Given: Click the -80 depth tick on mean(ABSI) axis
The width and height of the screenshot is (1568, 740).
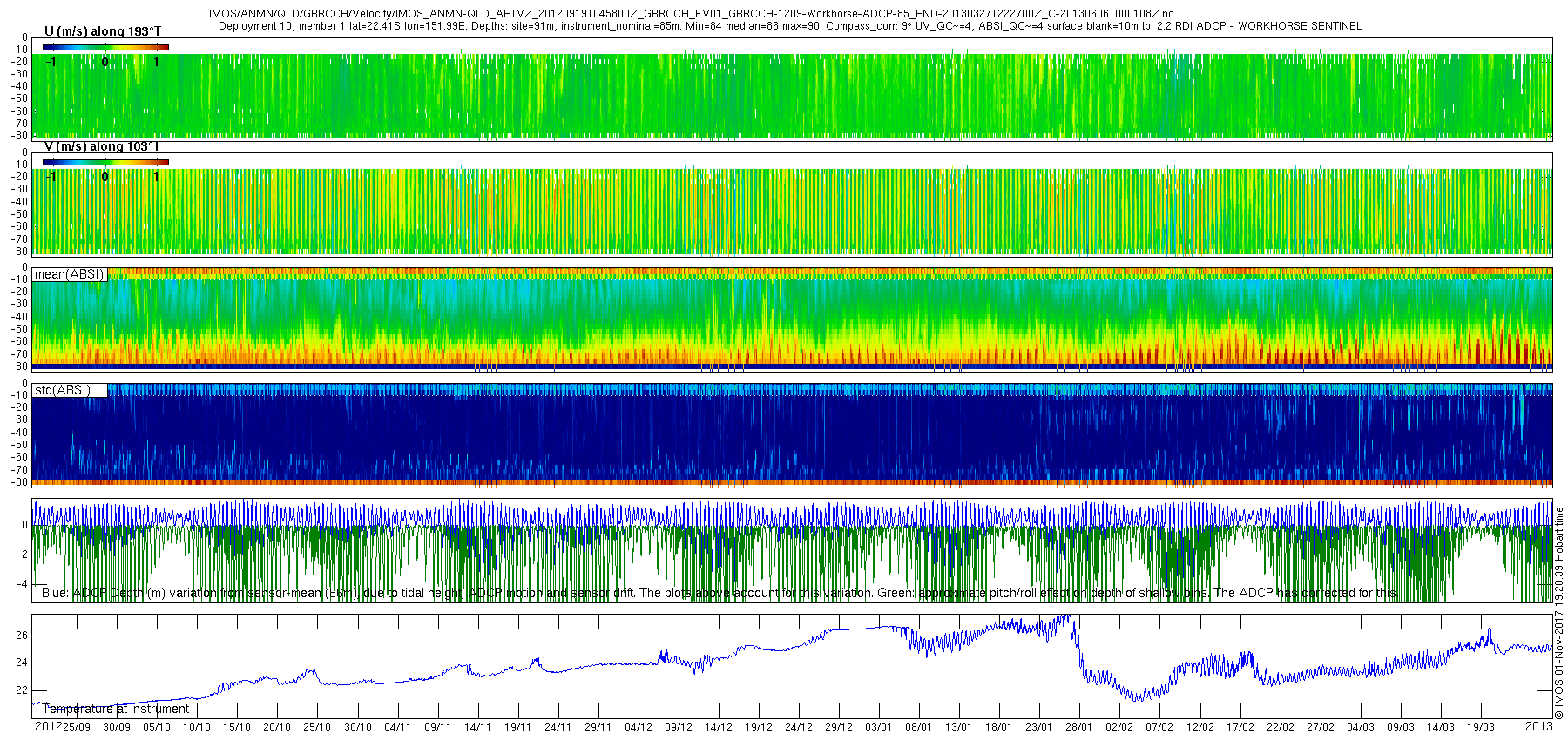Looking at the screenshot, I should [19, 367].
